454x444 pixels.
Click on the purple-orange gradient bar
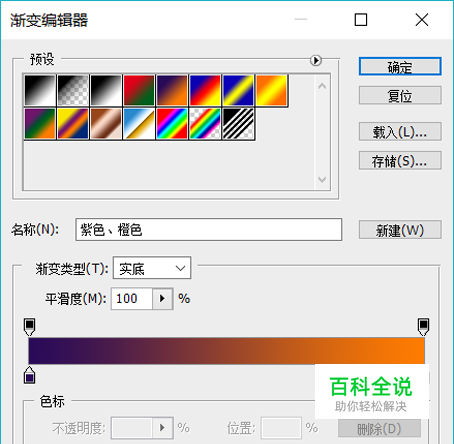[226, 351]
